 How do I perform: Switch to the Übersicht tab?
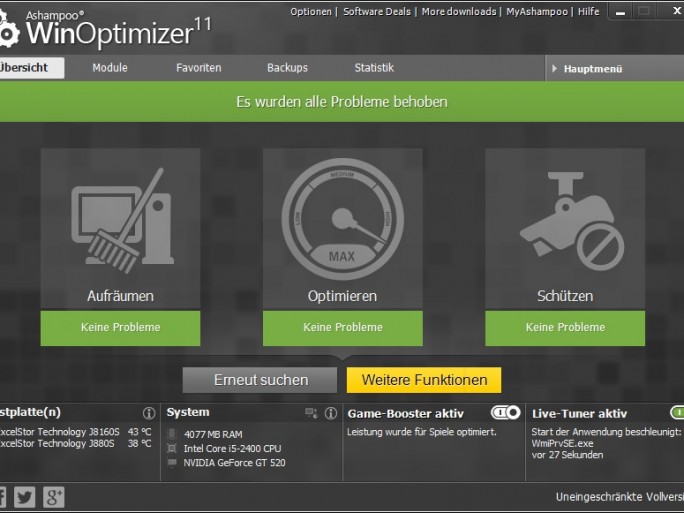[31, 68]
